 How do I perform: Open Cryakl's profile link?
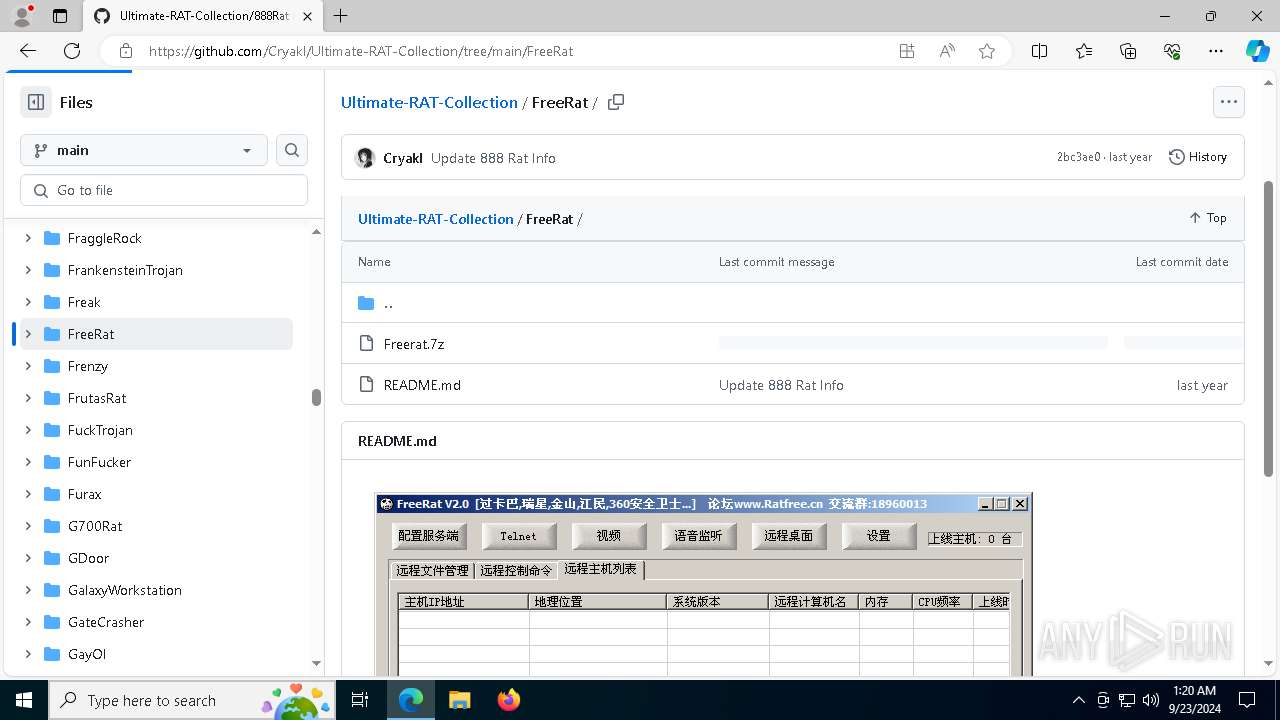point(403,158)
